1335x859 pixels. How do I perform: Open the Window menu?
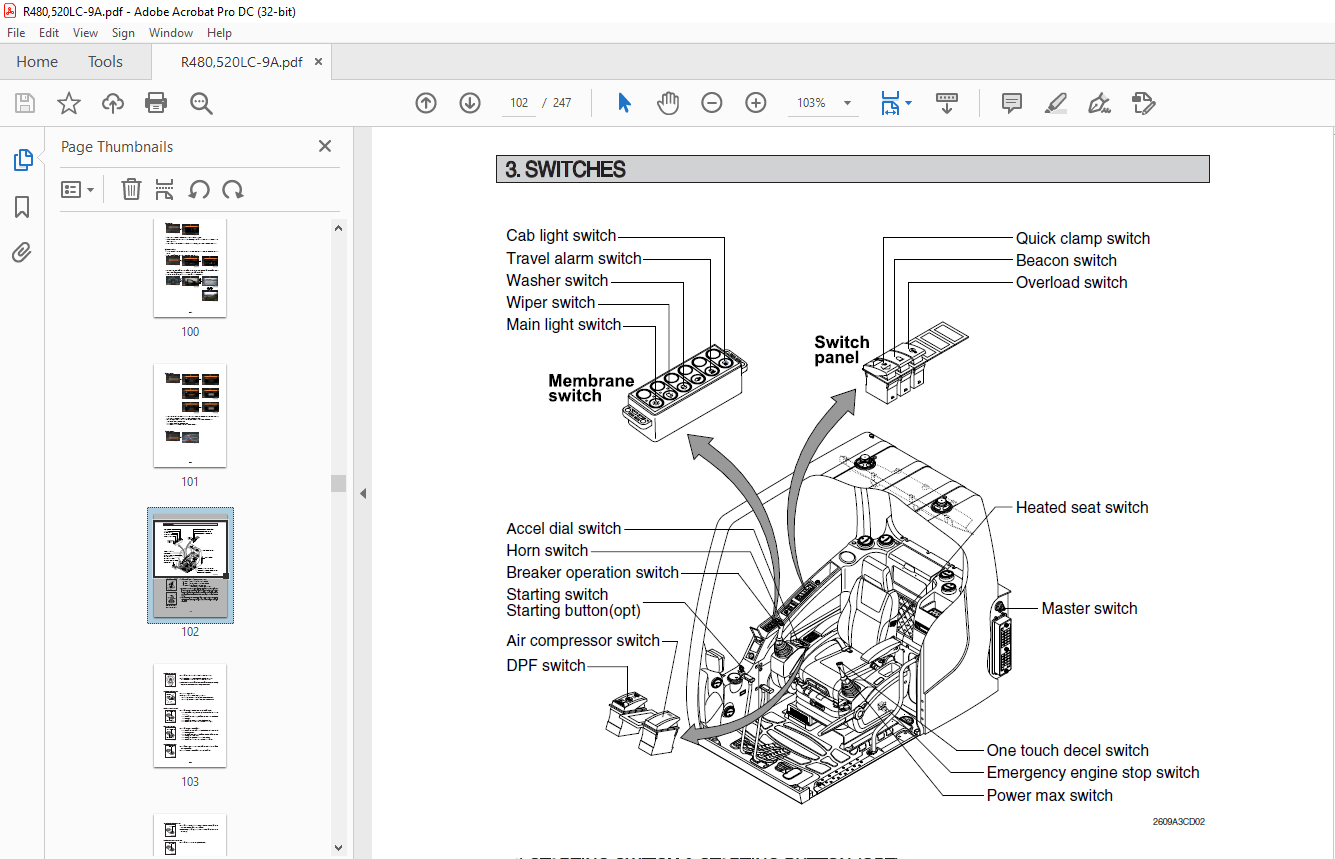tap(171, 33)
